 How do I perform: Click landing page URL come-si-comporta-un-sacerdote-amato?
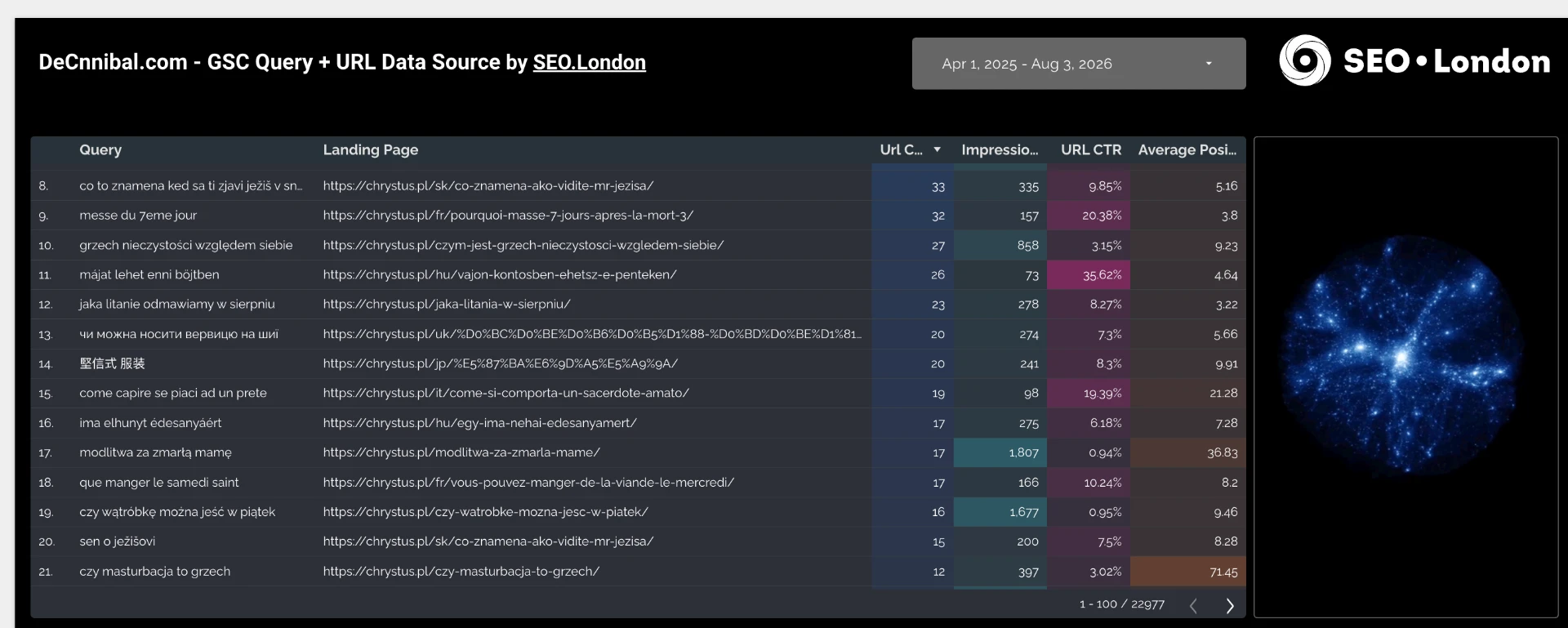(x=506, y=393)
